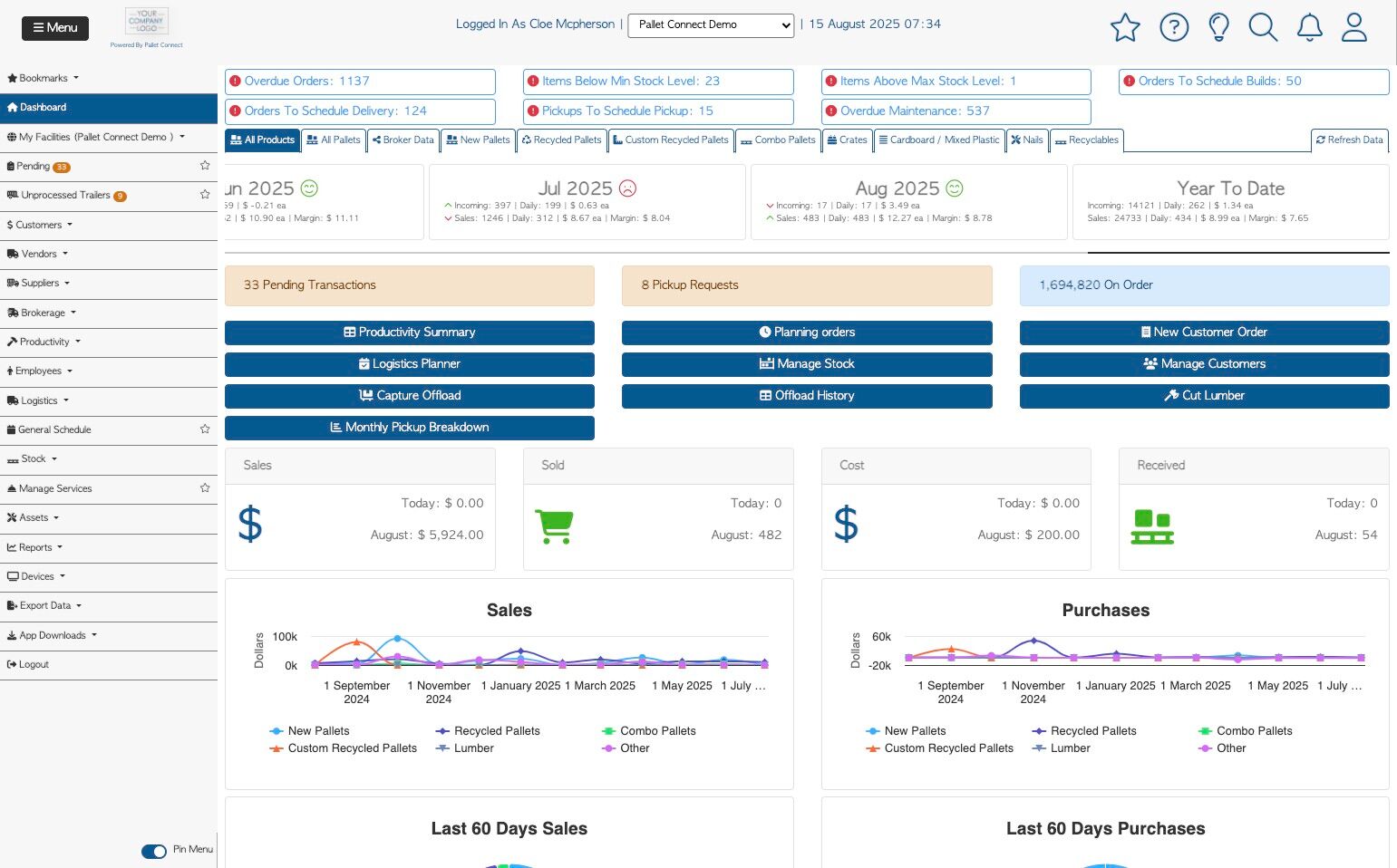Click the Refresh Data button
Image resolution: width=1397 pixels, height=868 pixels.
pyautogui.click(x=1350, y=140)
